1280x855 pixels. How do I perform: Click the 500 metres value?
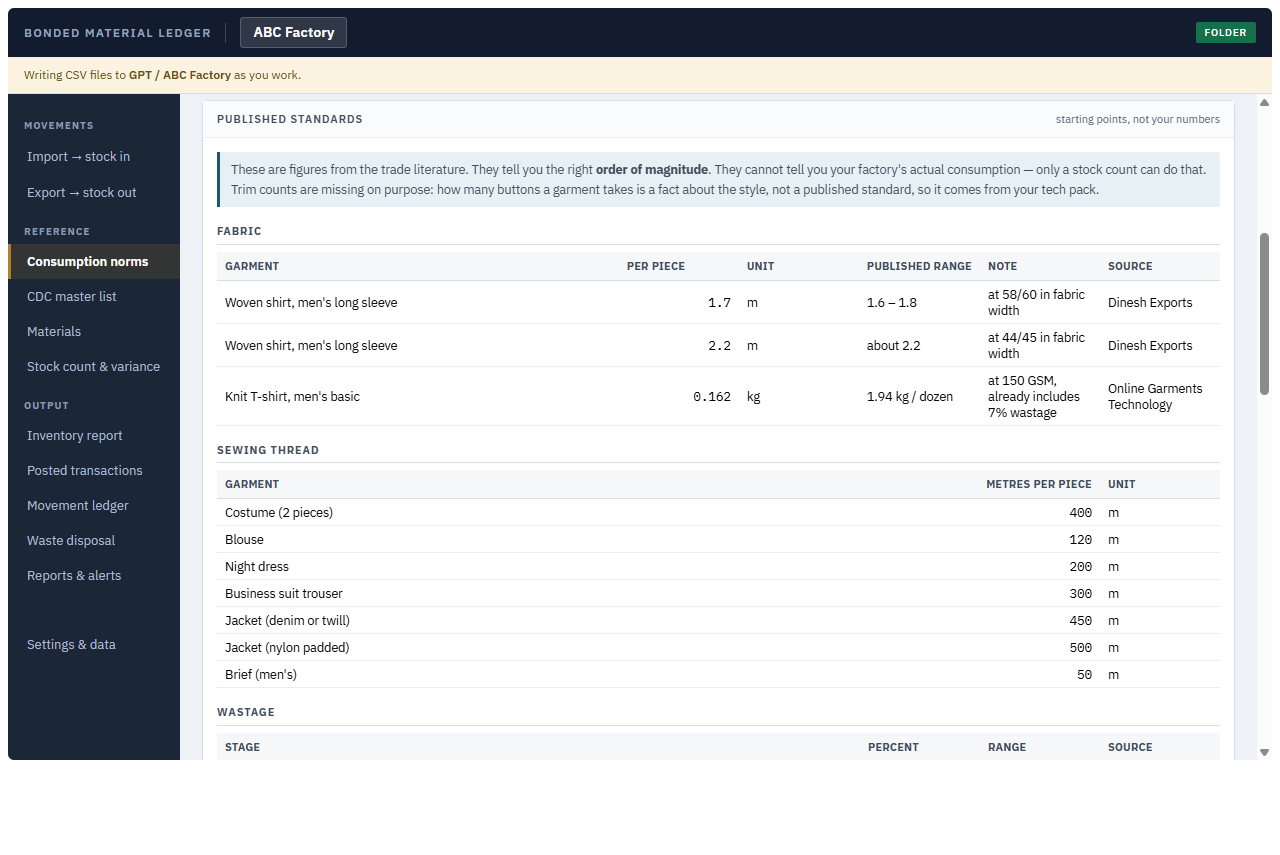[1080, 648]
